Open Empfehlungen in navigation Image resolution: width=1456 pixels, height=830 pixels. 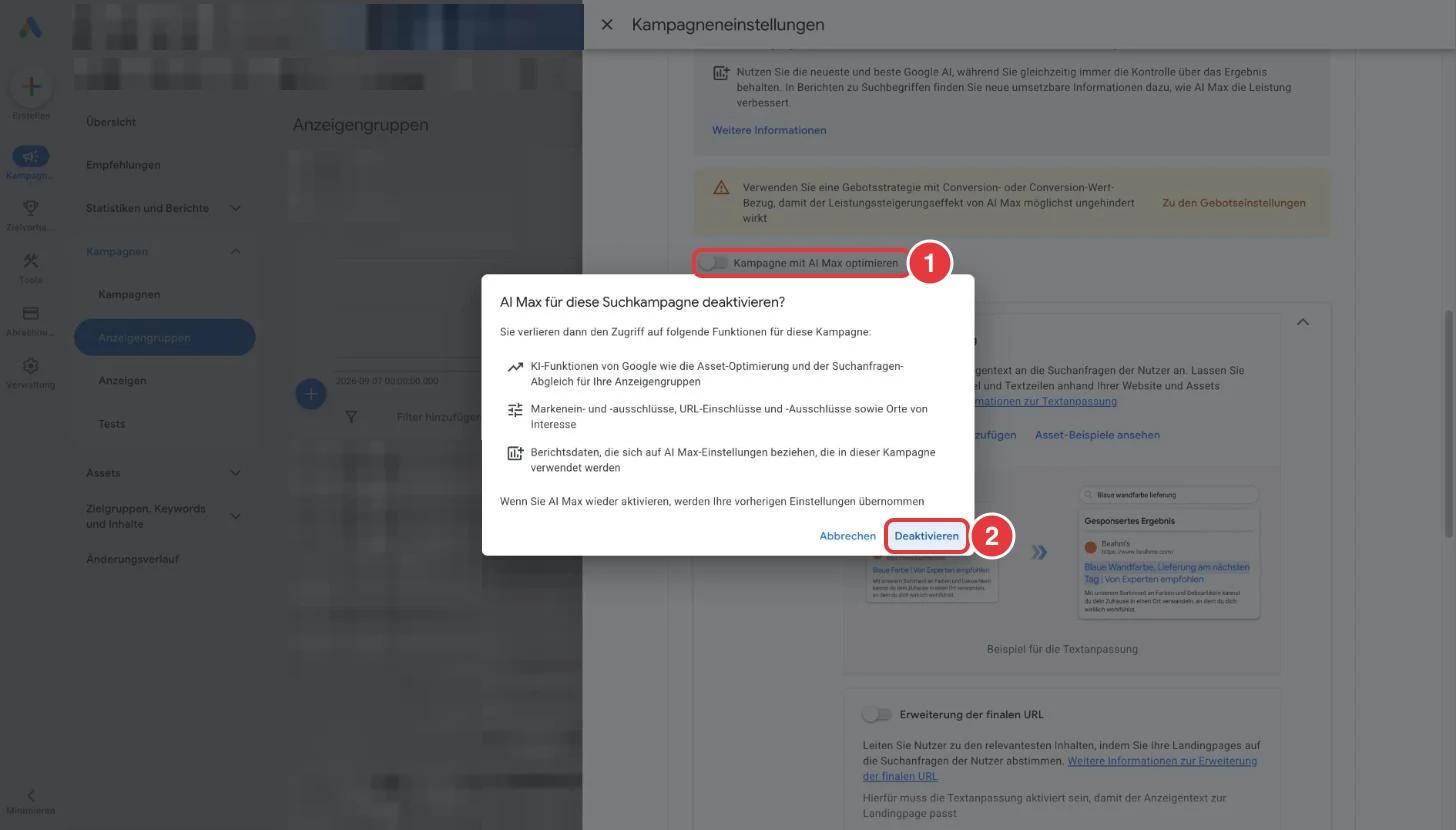coord(123,165)
